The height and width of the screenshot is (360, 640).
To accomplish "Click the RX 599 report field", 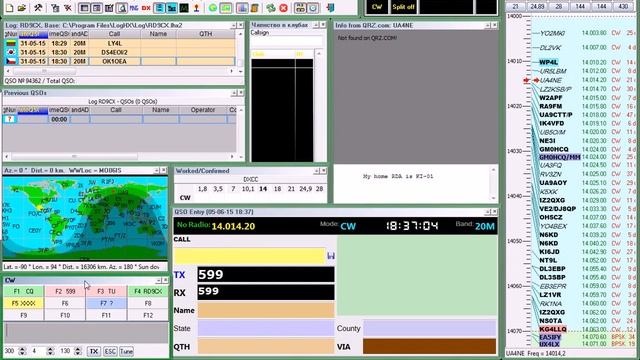I will (x=266, y=292).
